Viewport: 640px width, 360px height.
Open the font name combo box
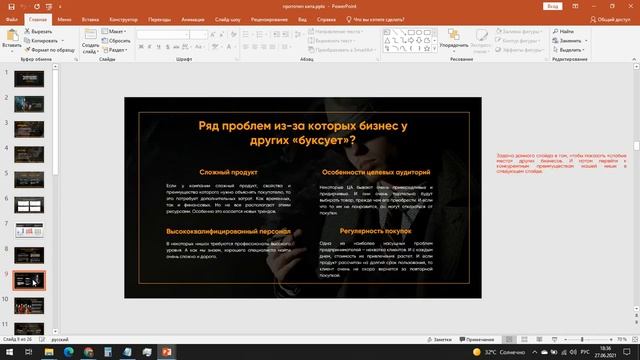point(163,35)
